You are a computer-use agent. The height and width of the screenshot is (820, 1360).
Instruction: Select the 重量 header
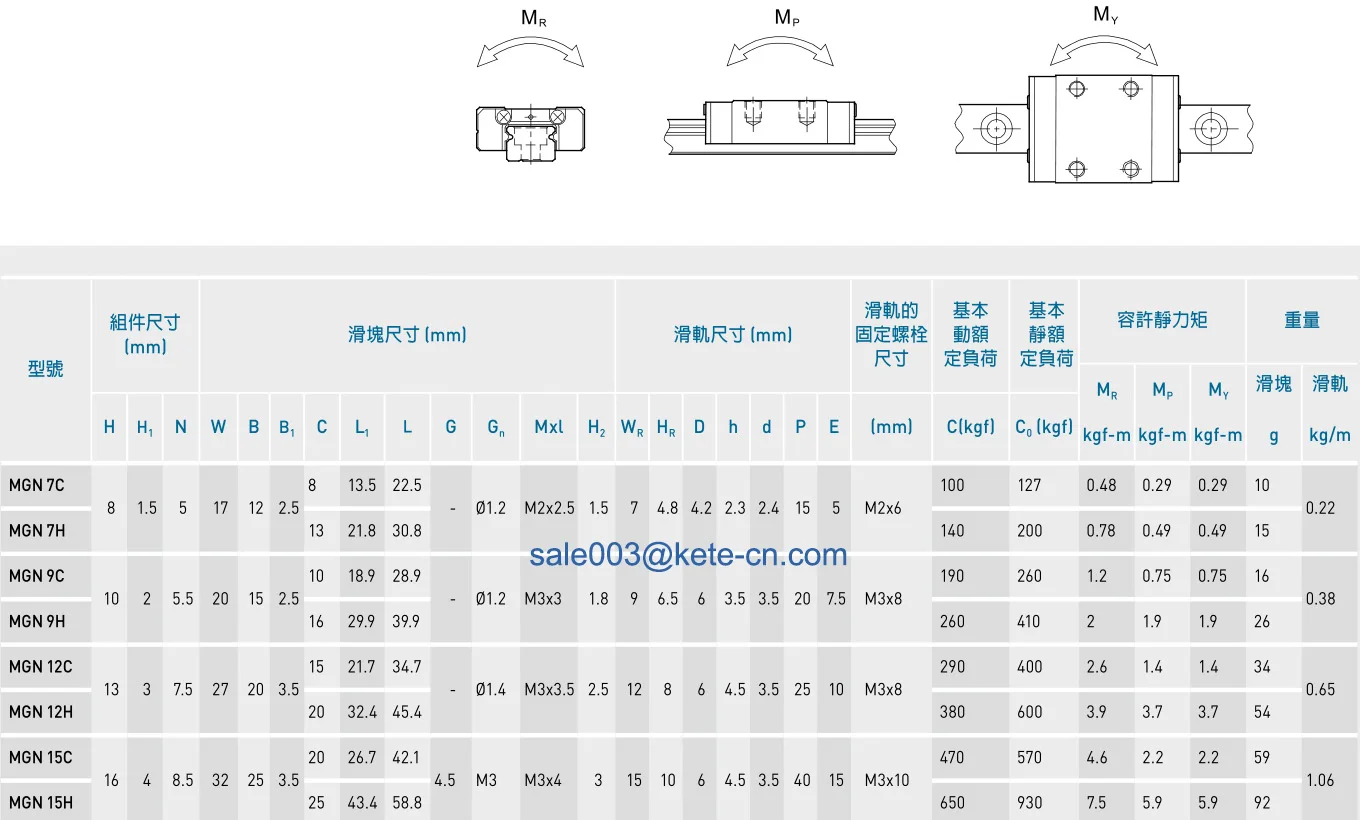coord(1302,320)
